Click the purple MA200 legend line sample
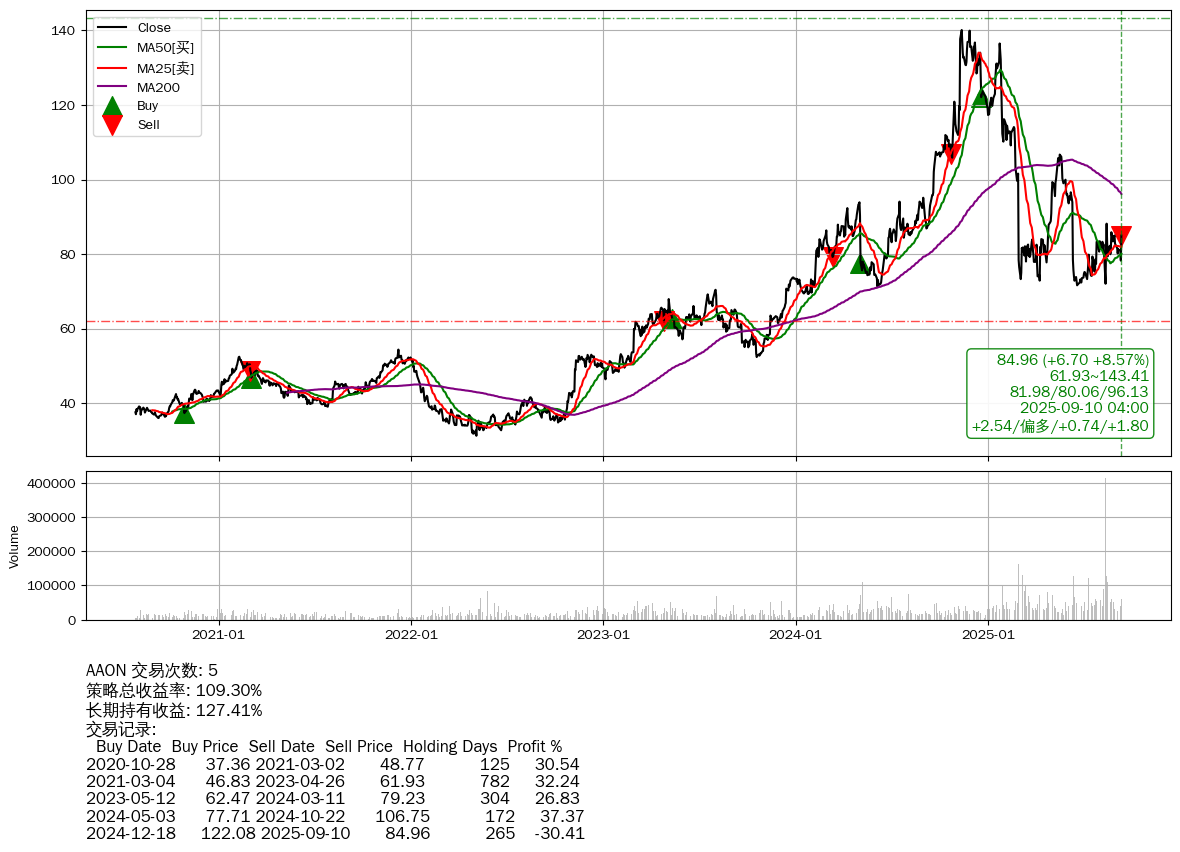1180x852 pixels. (x=113, y=87)
